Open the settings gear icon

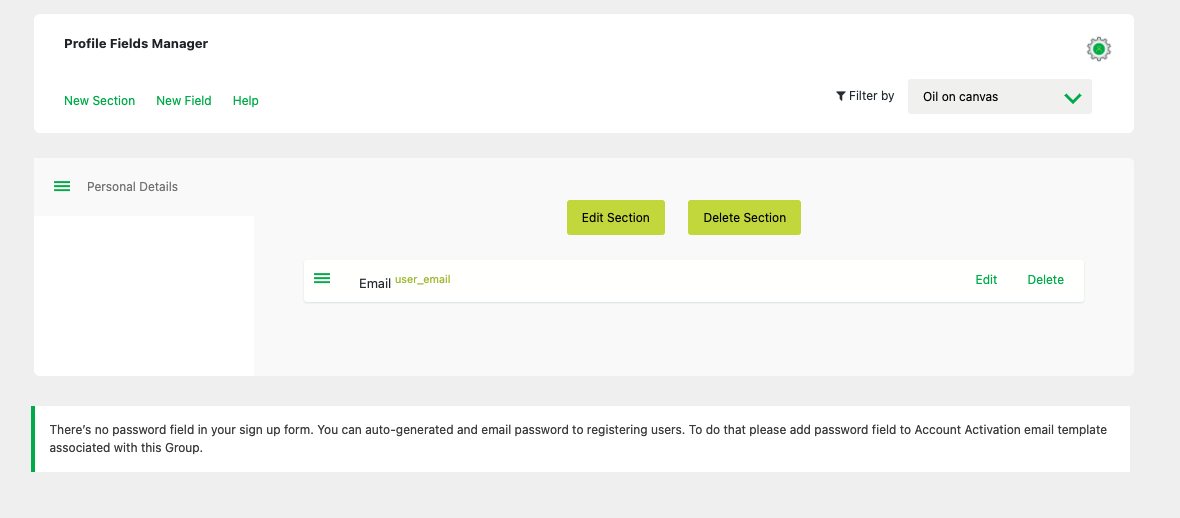[x=1098, y=49]
